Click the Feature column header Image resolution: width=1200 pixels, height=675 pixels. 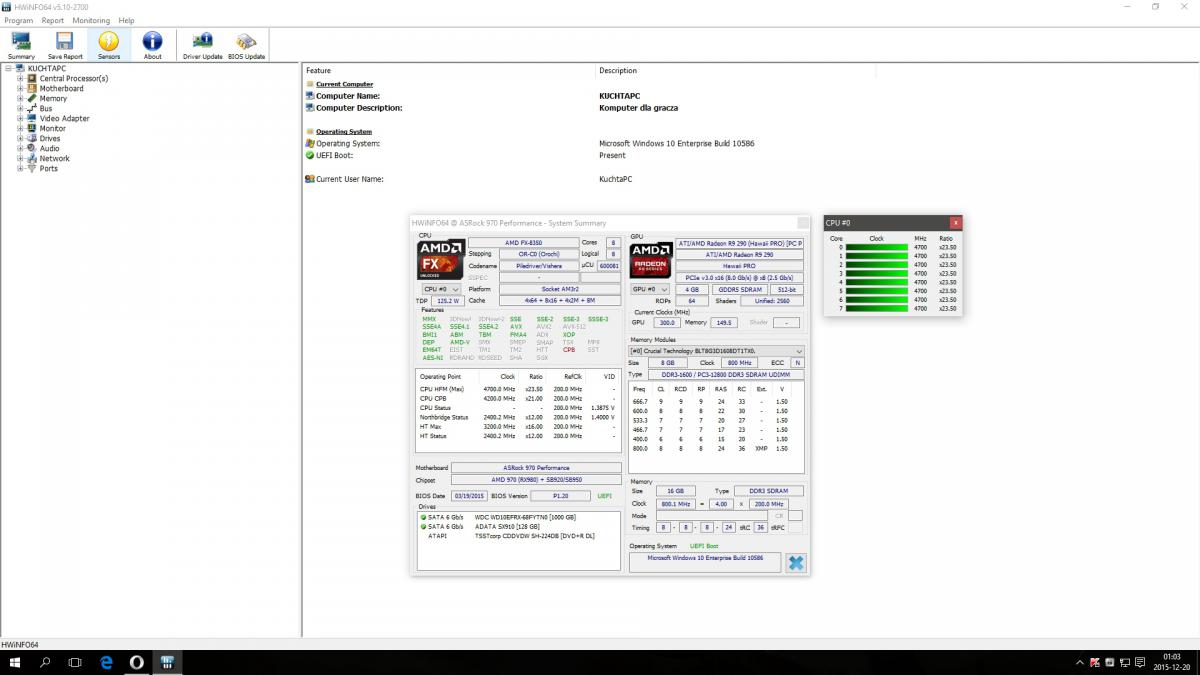pyautogui.click(x=449, y=71)
